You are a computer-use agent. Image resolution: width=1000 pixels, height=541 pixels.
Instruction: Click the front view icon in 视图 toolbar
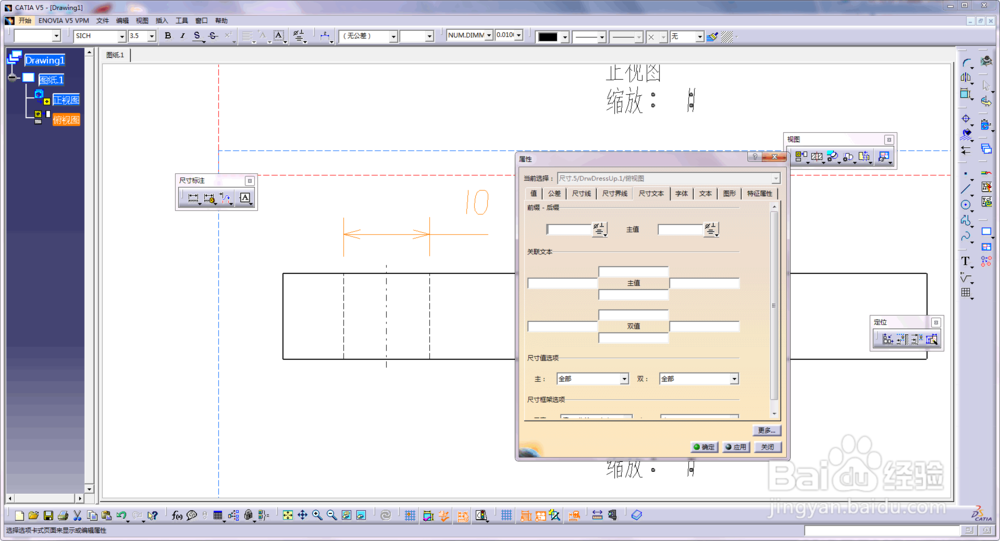tap(800, 156)
